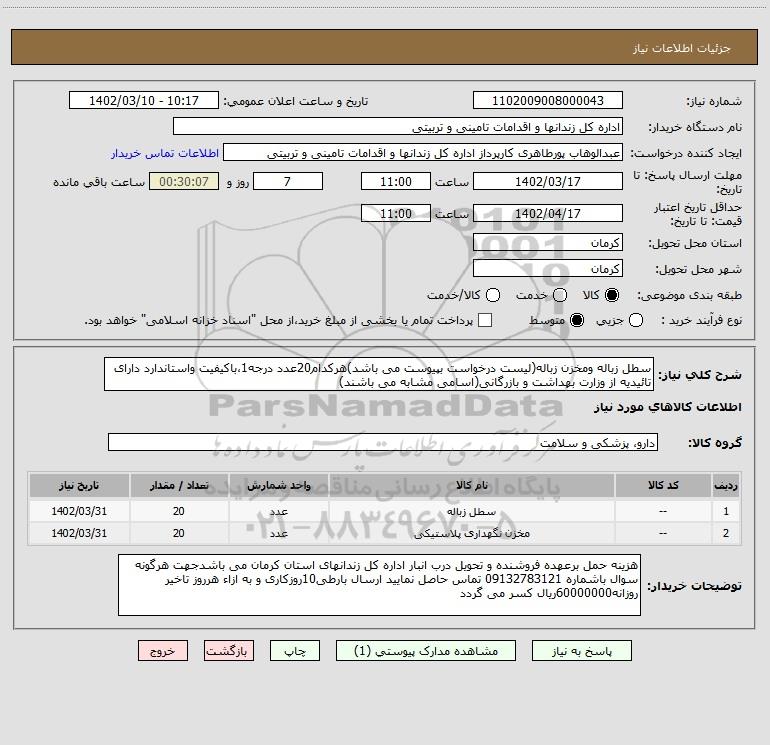This screenshot has width=770, height=745.
Task: Click the price validity time 11:00 field
Action: [396, 213]
